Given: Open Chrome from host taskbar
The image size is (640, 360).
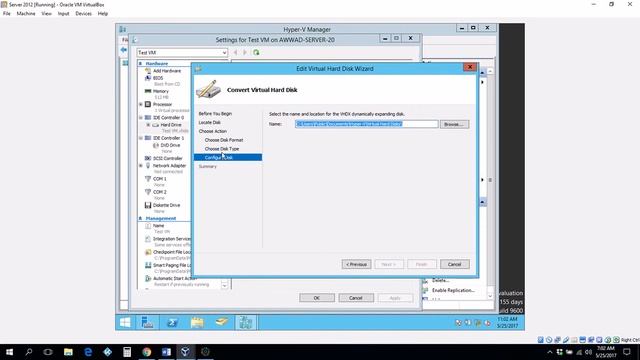Looking at the screenshot, I should (147, 352).
